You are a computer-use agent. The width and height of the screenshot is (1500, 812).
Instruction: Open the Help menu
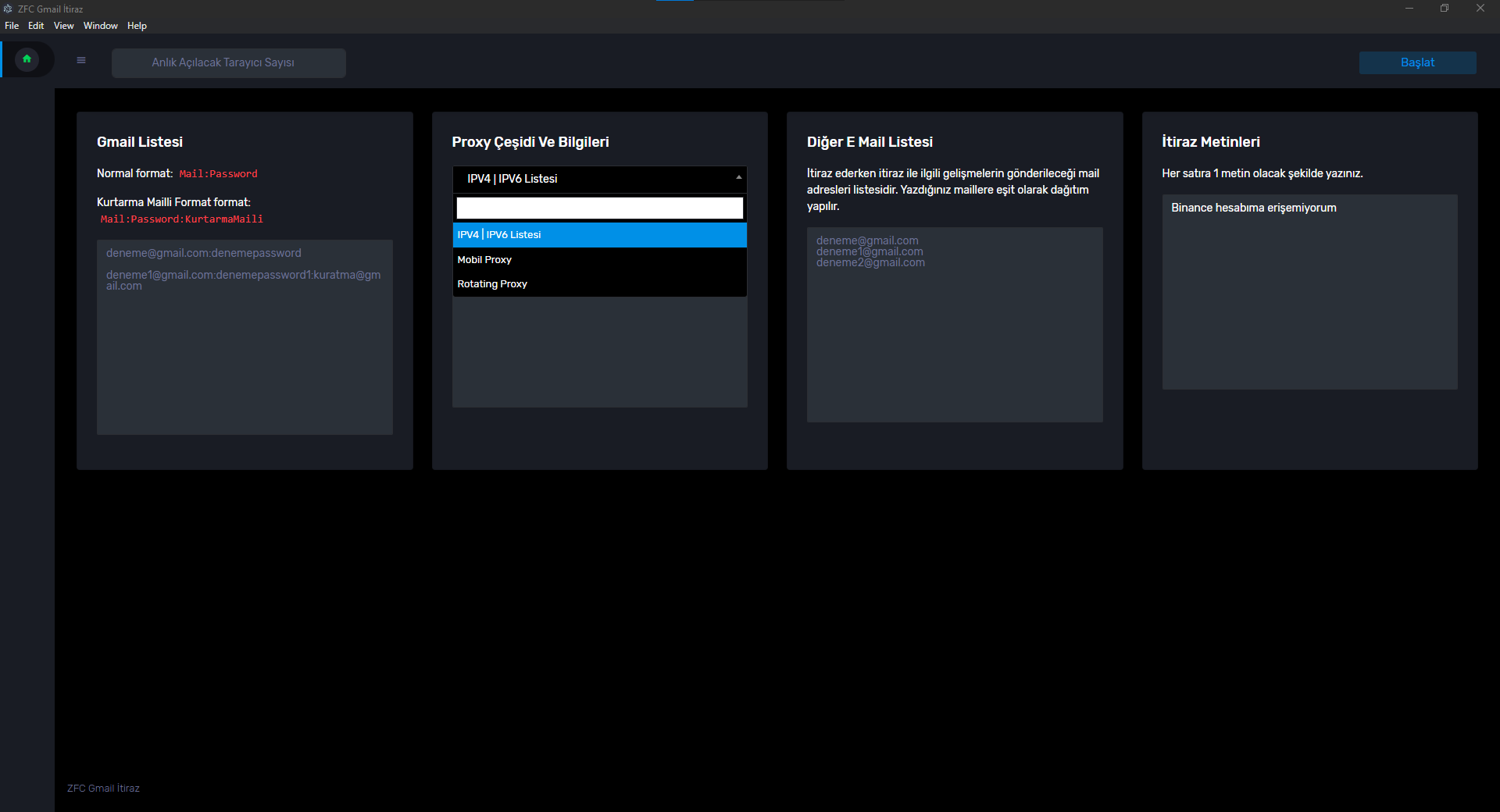tap(137, 26)
